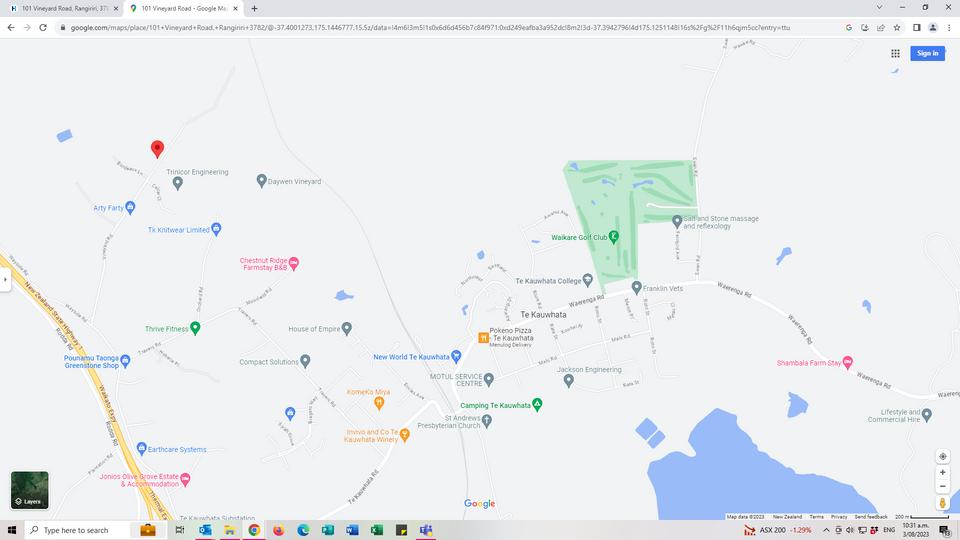Viewport: 960px width, 540px height.
Task: Click the Compact Solutions place pin
Action: coord(306,361)
